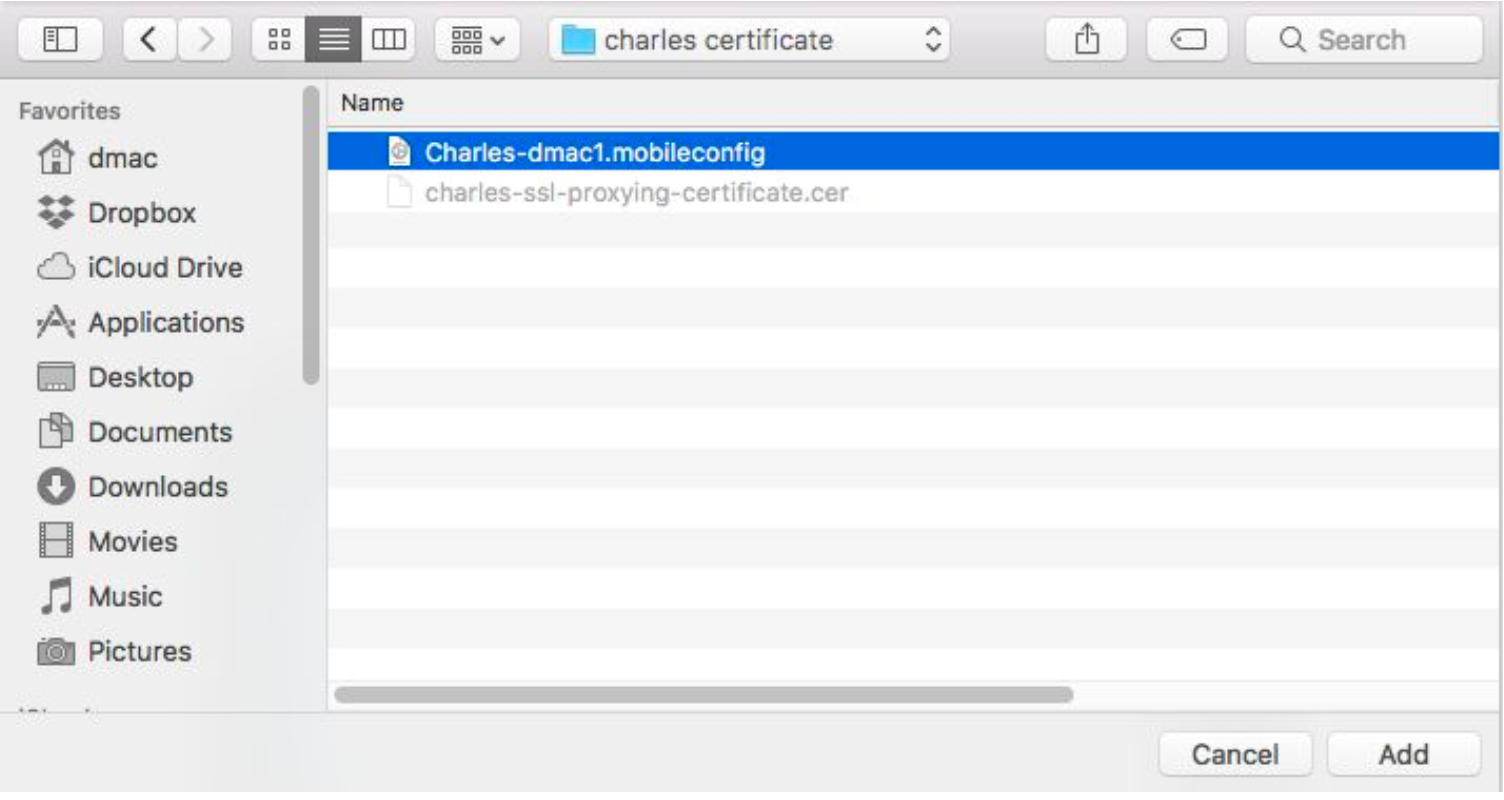The height and width of the screenshot is (800, 1504).
Task: Click the Add button
Action: (1404, 754)
